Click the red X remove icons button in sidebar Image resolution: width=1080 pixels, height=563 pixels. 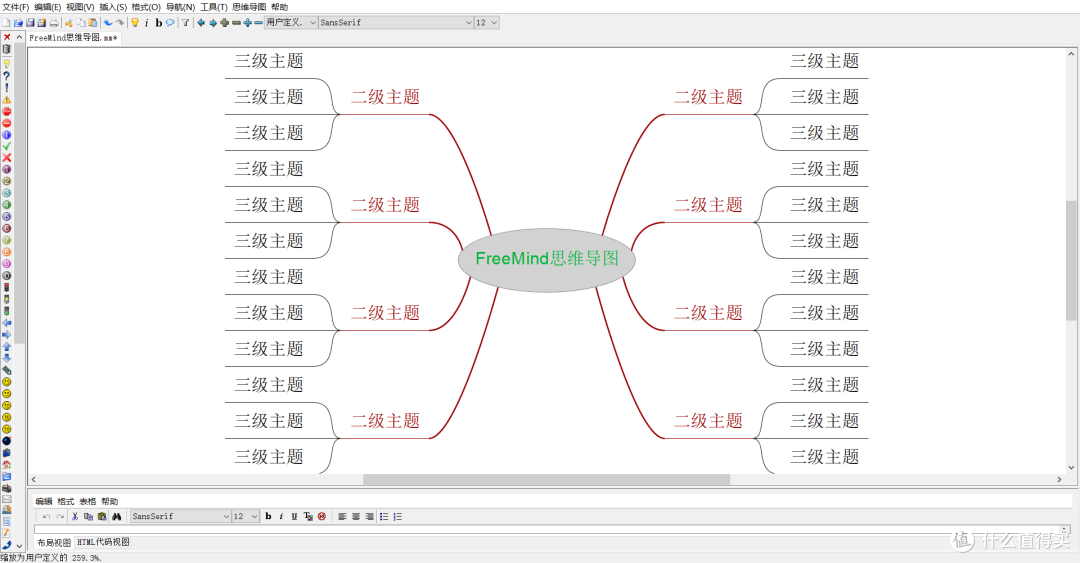click(x=7, y=37)
